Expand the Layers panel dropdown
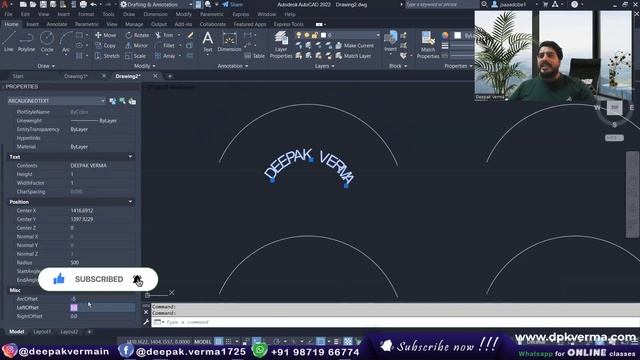Screen dimensions: 640x360 (x=324, y=66)
